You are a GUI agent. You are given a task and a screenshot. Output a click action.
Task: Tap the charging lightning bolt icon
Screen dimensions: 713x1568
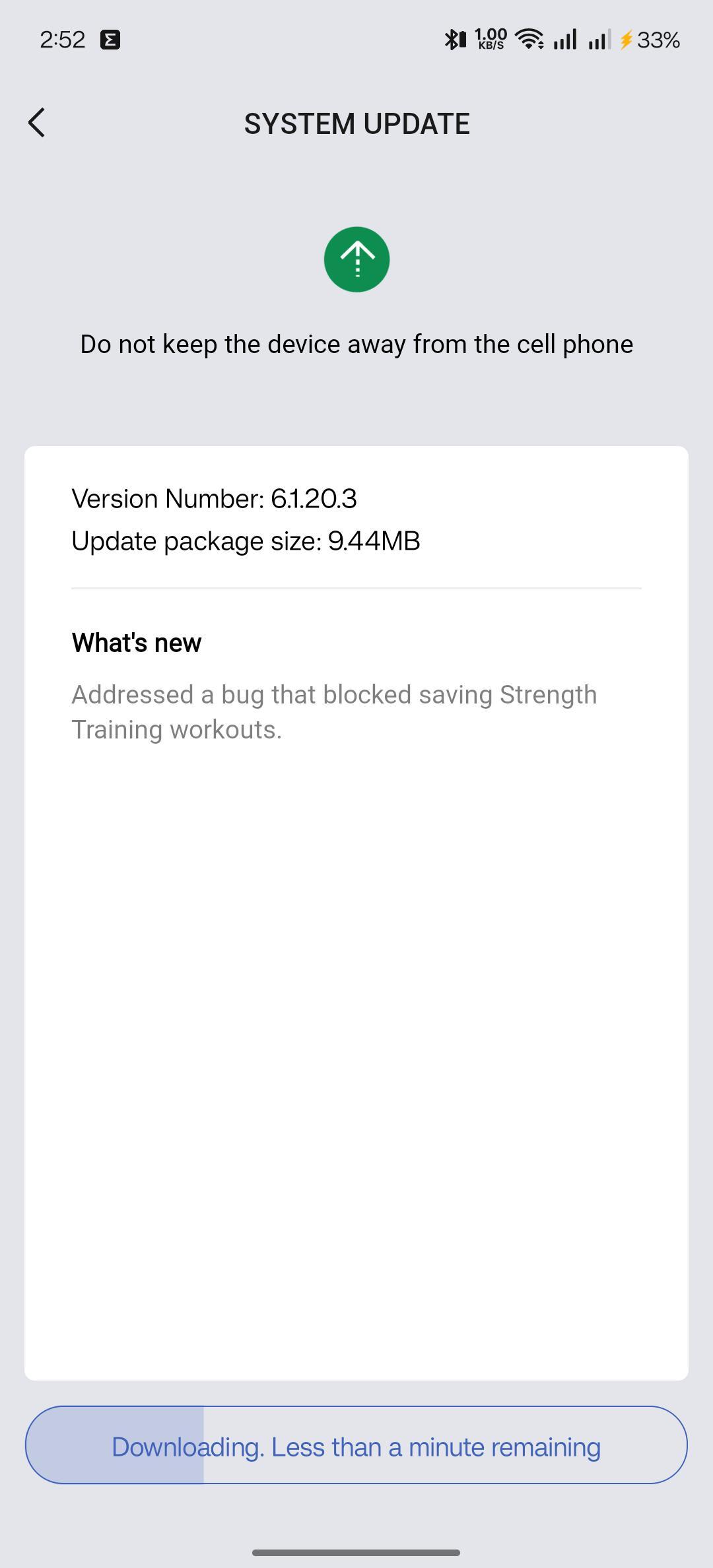(626, 40)
